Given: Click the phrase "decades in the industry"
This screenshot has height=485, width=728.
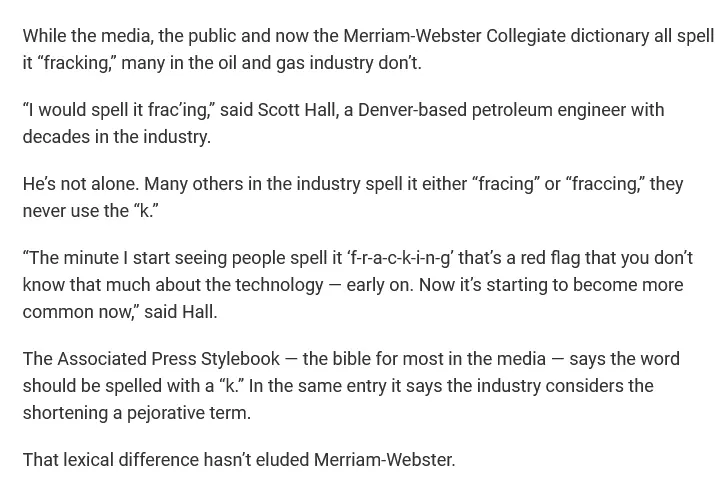Looking at the screenshot, I should click(x=115, y=137).
